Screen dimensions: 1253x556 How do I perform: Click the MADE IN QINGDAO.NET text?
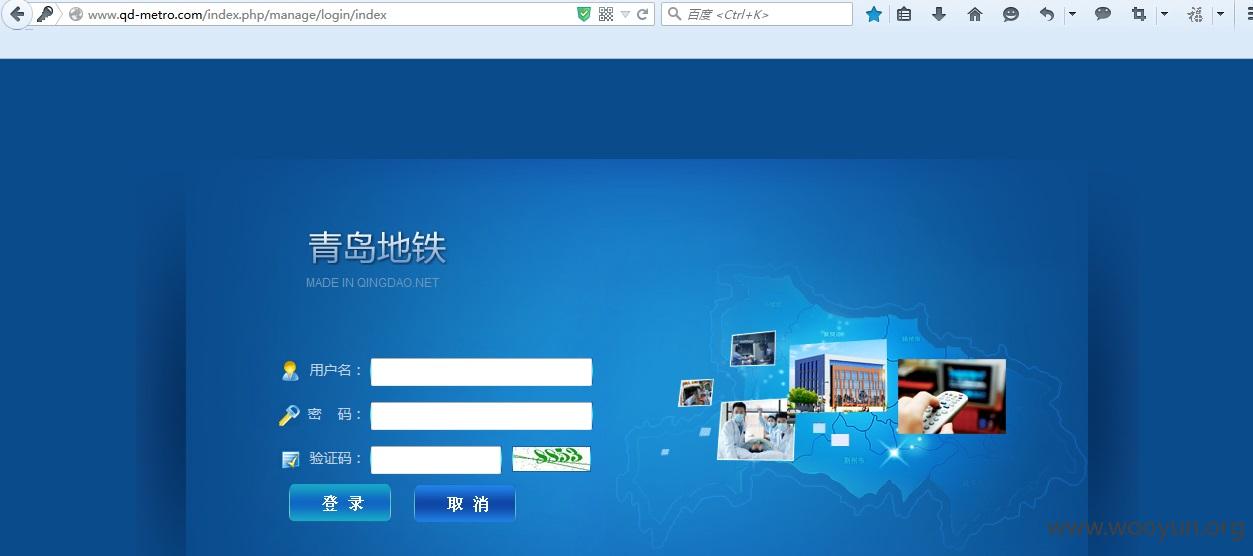click(x=372, y=283)
